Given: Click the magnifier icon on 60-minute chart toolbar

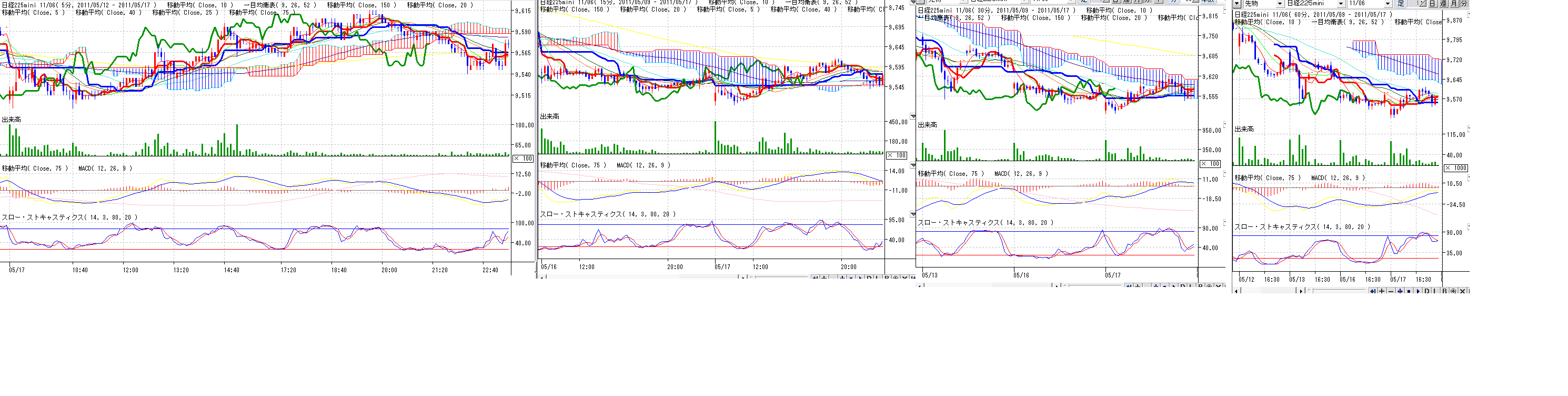Looking at the screenshot, I should point(1454,291).
